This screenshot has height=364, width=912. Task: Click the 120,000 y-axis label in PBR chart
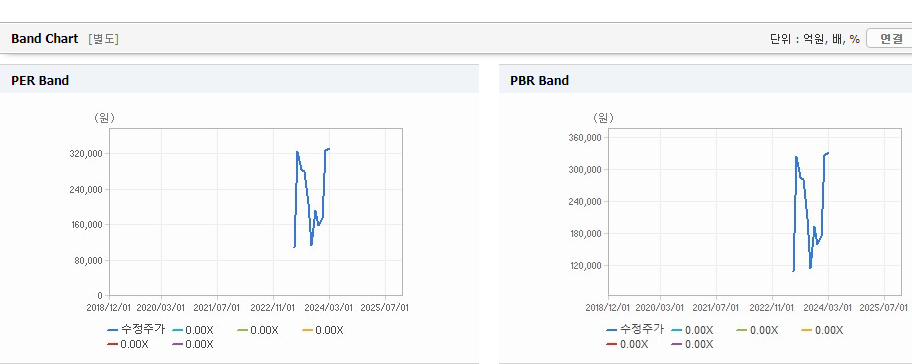[585, 266]
